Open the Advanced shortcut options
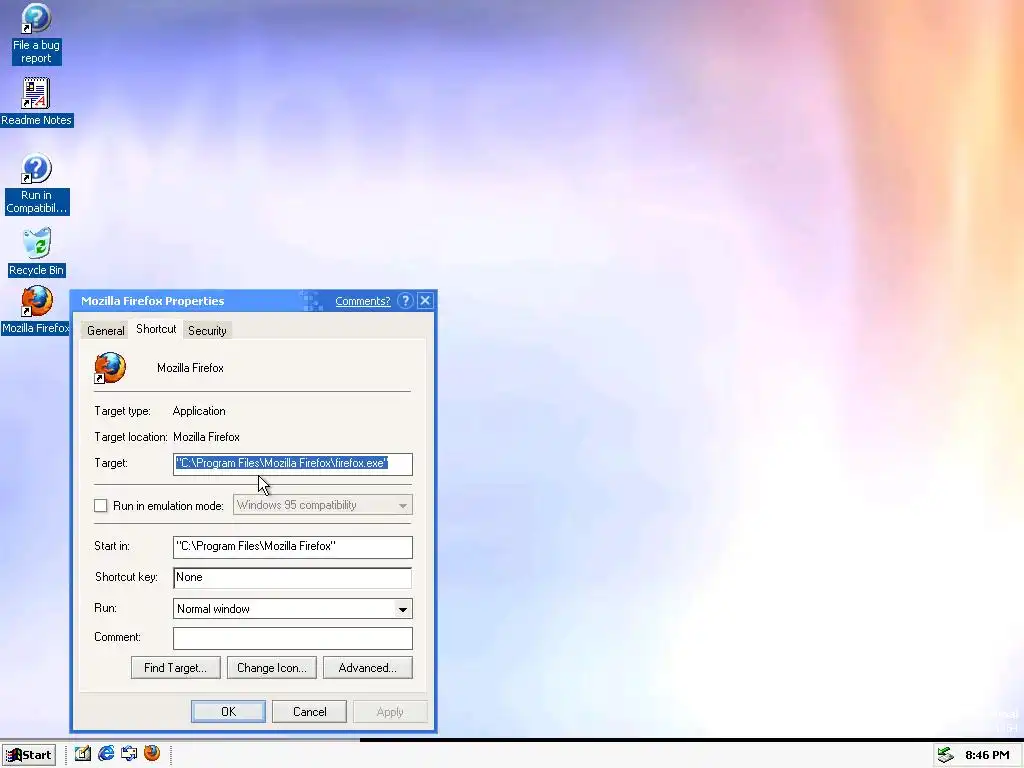This screenshot has height=768, width=1024. point(368,667)
